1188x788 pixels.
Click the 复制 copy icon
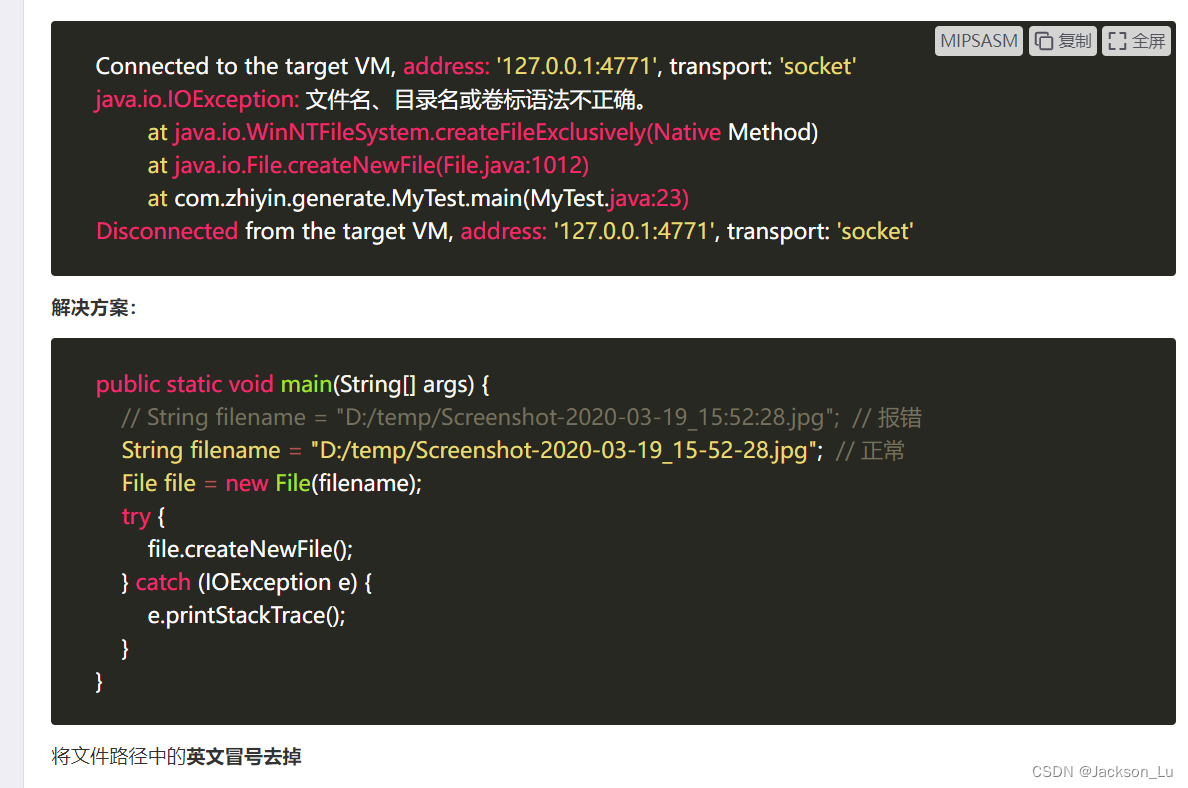tap(1062, 40)
